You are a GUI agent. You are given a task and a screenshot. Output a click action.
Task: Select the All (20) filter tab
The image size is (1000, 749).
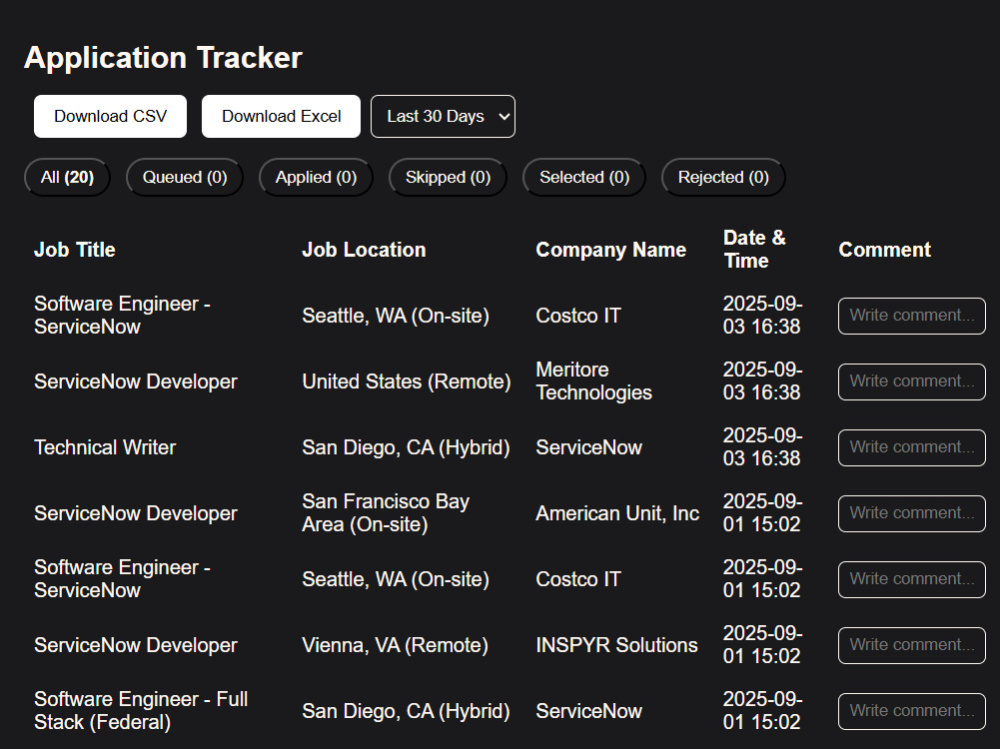point(67,177)
